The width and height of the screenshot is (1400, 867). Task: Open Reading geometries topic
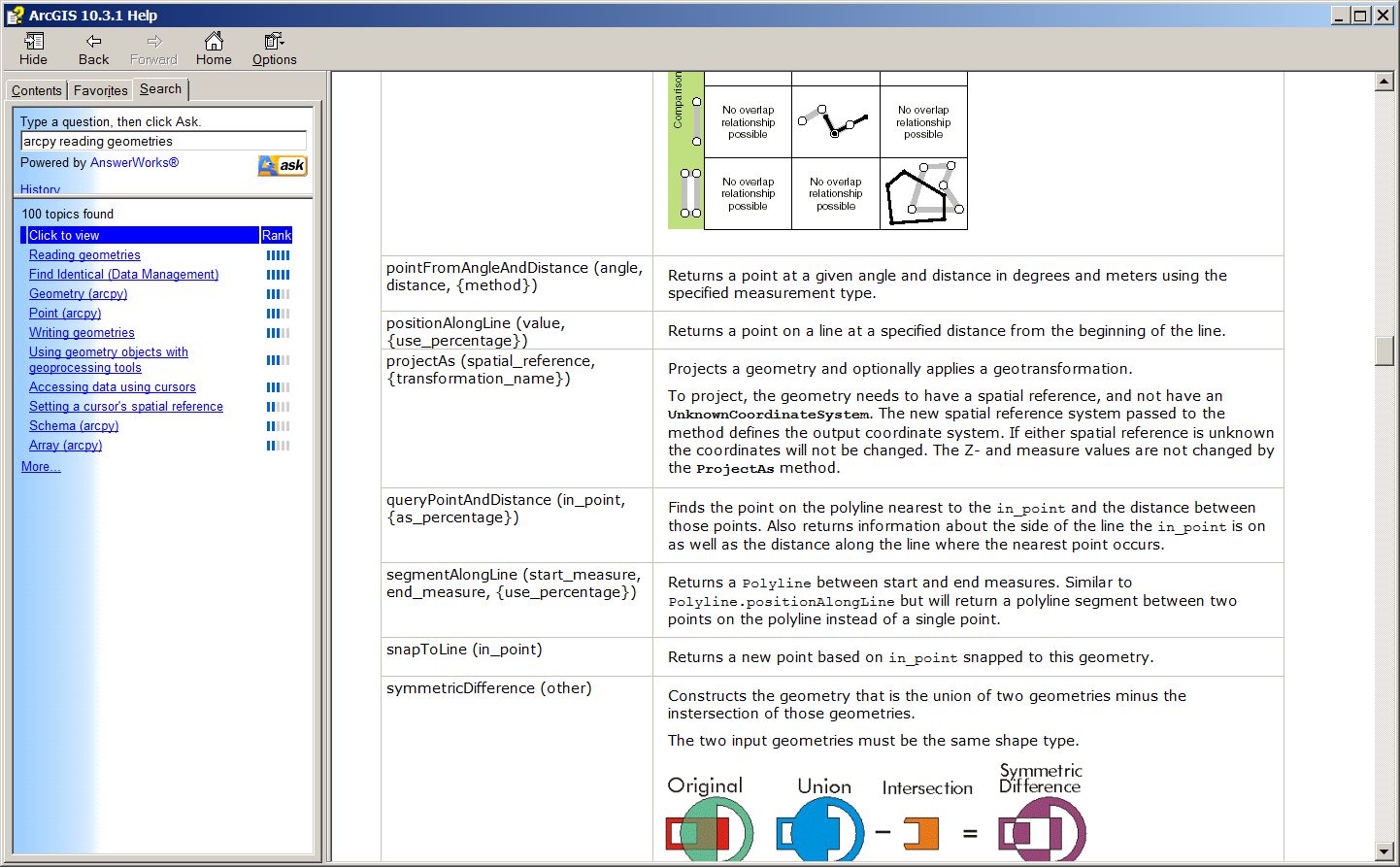pos(84,254)
